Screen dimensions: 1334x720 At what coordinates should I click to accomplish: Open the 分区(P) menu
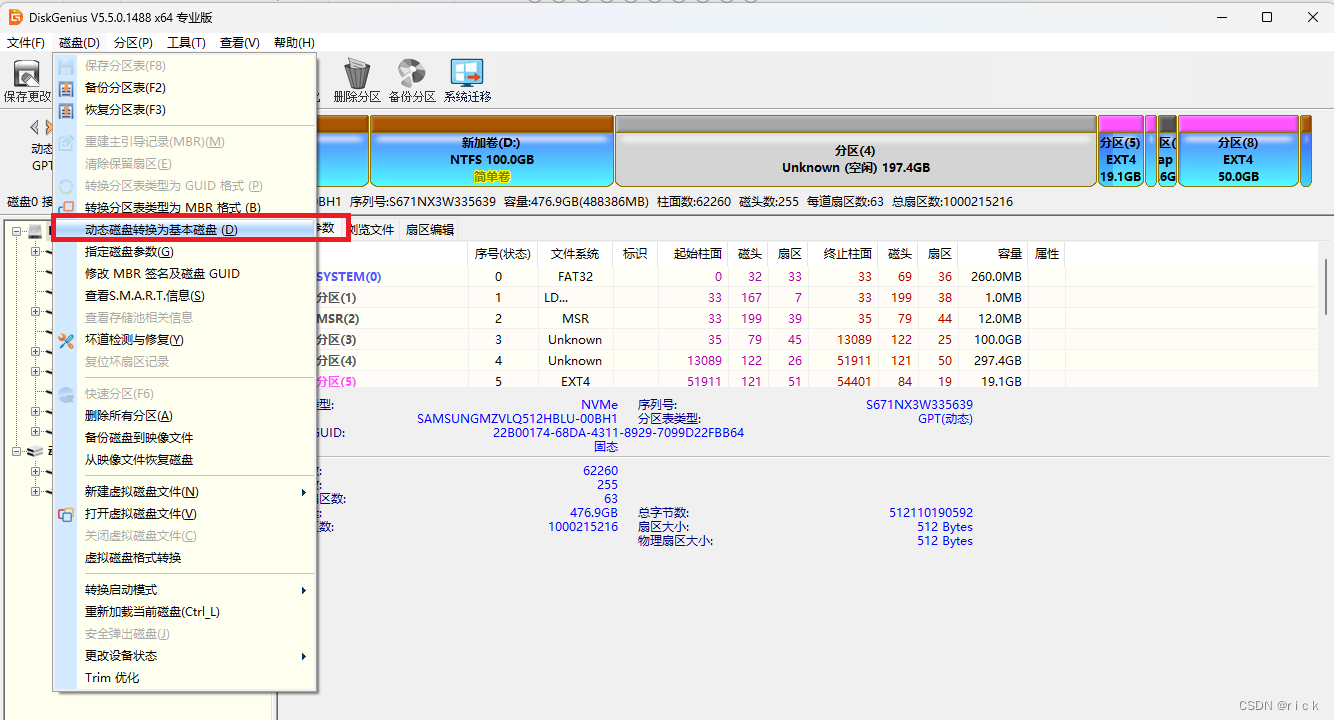pos(133,43)
